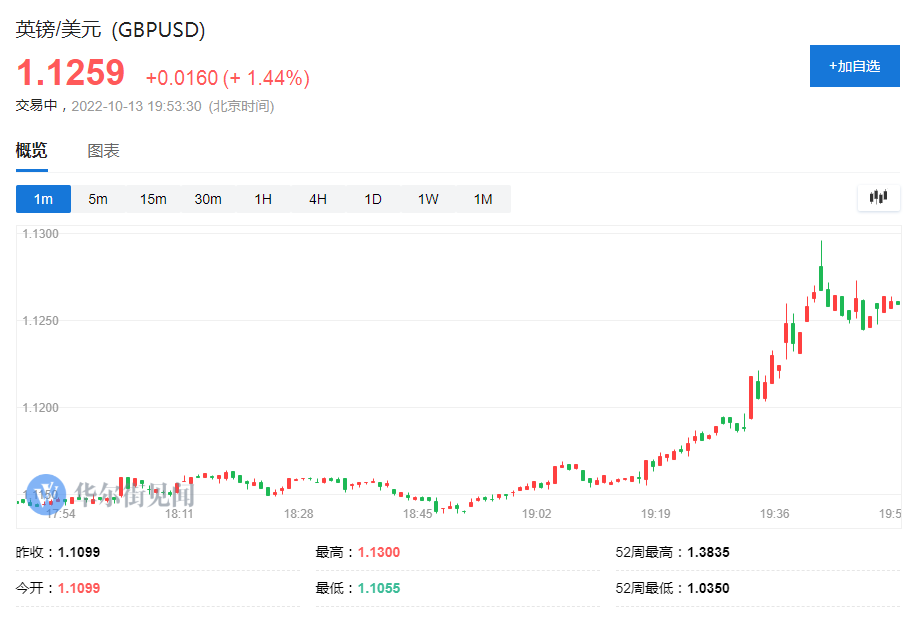Screen dimensions: 922x622
Task: Select the 5m timeframe
Action: [x=98, y=199]
